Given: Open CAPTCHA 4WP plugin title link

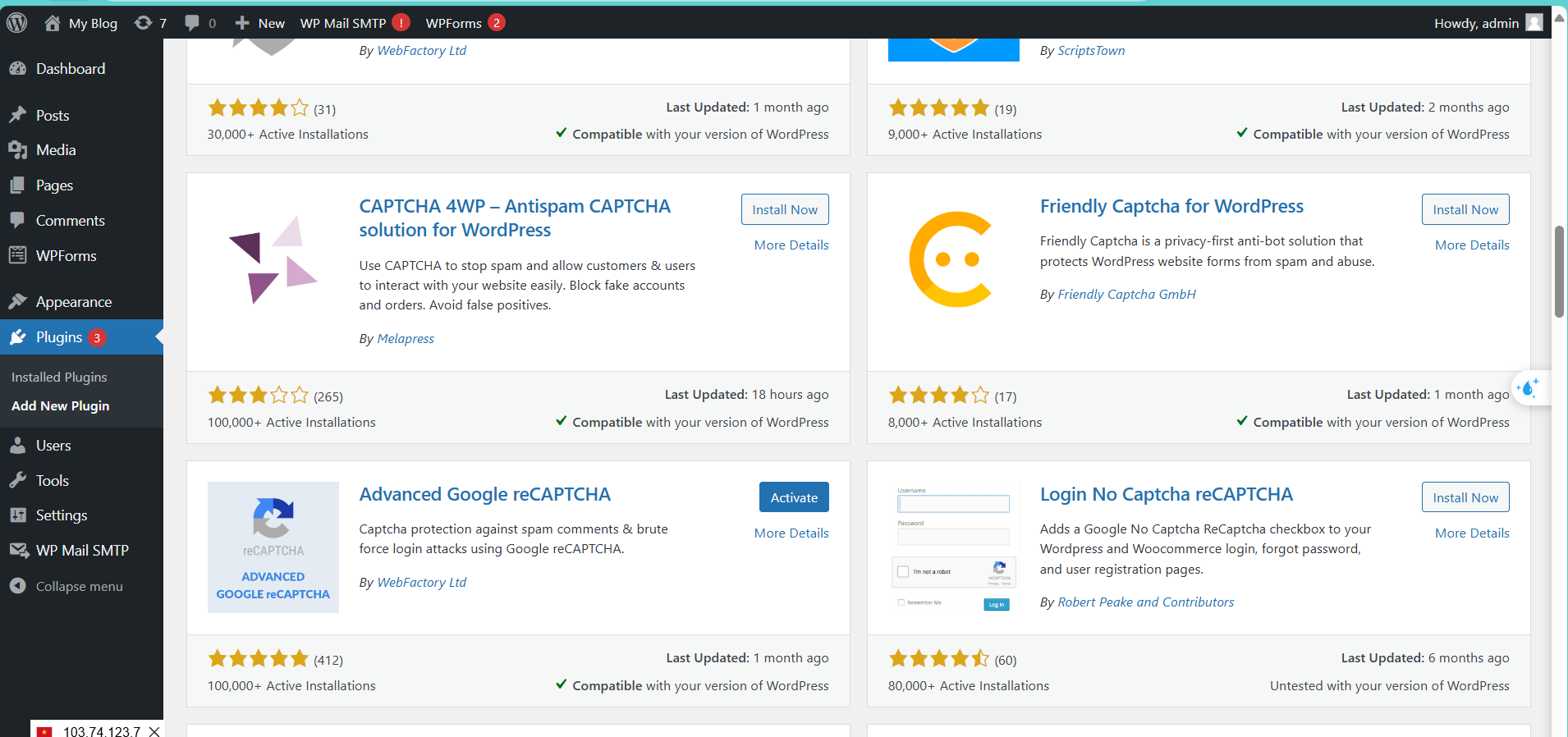Looking at the screenshot, I should coord(515,218).
